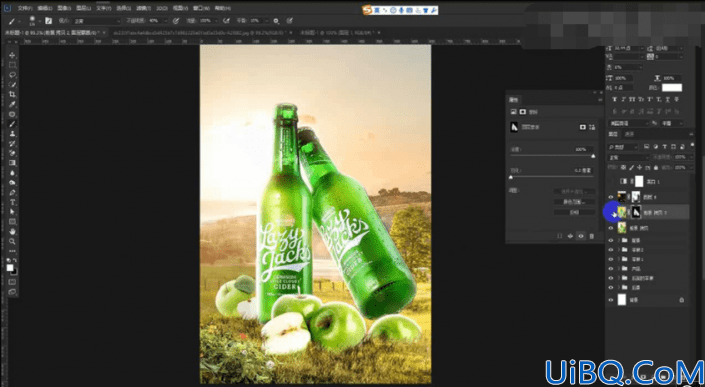The image size is (705, 387).
Task: Toggle faux bold in Character panel
Action: (x=614, y=99)
